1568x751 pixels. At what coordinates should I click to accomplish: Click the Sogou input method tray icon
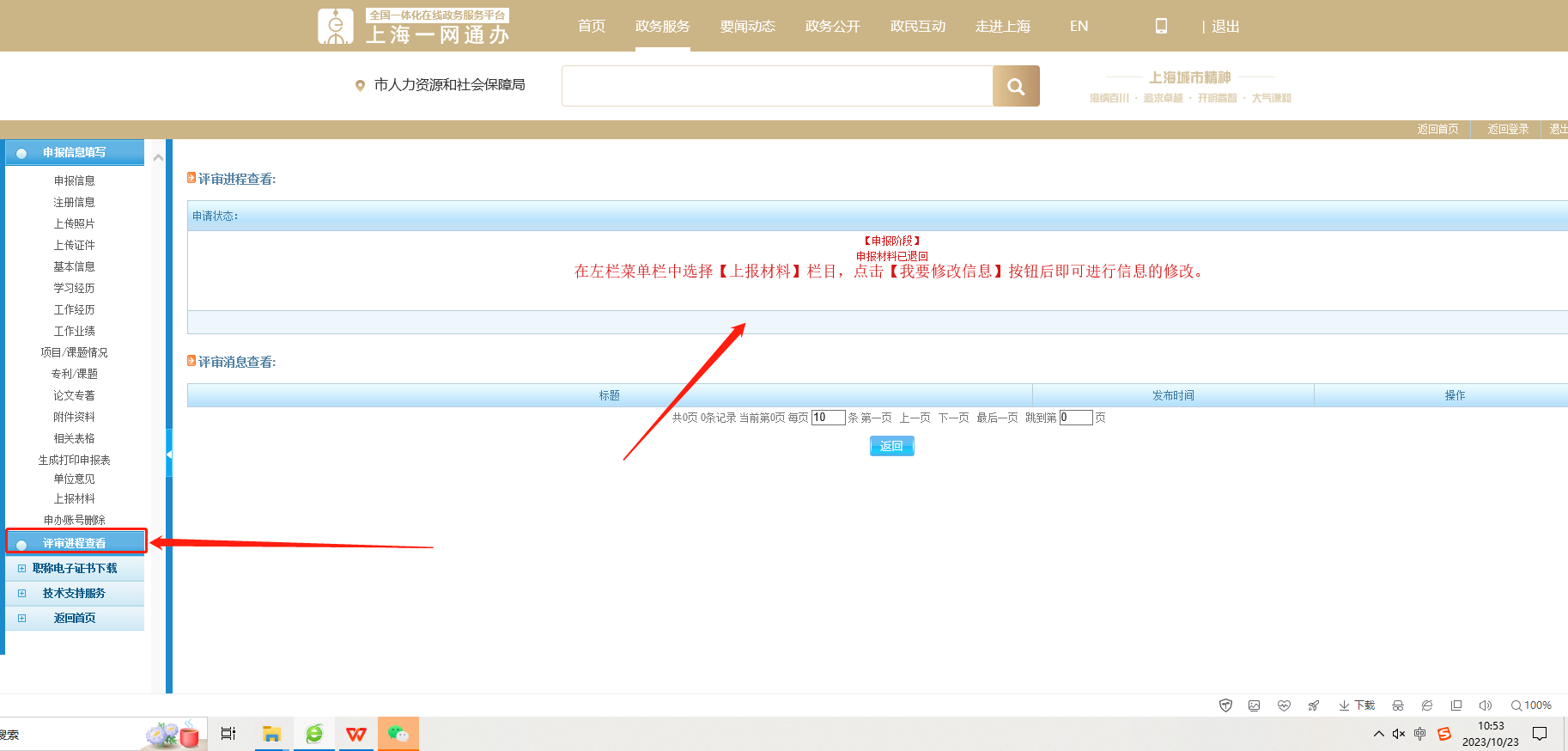pyautogui.click(x=1444, y=734)
